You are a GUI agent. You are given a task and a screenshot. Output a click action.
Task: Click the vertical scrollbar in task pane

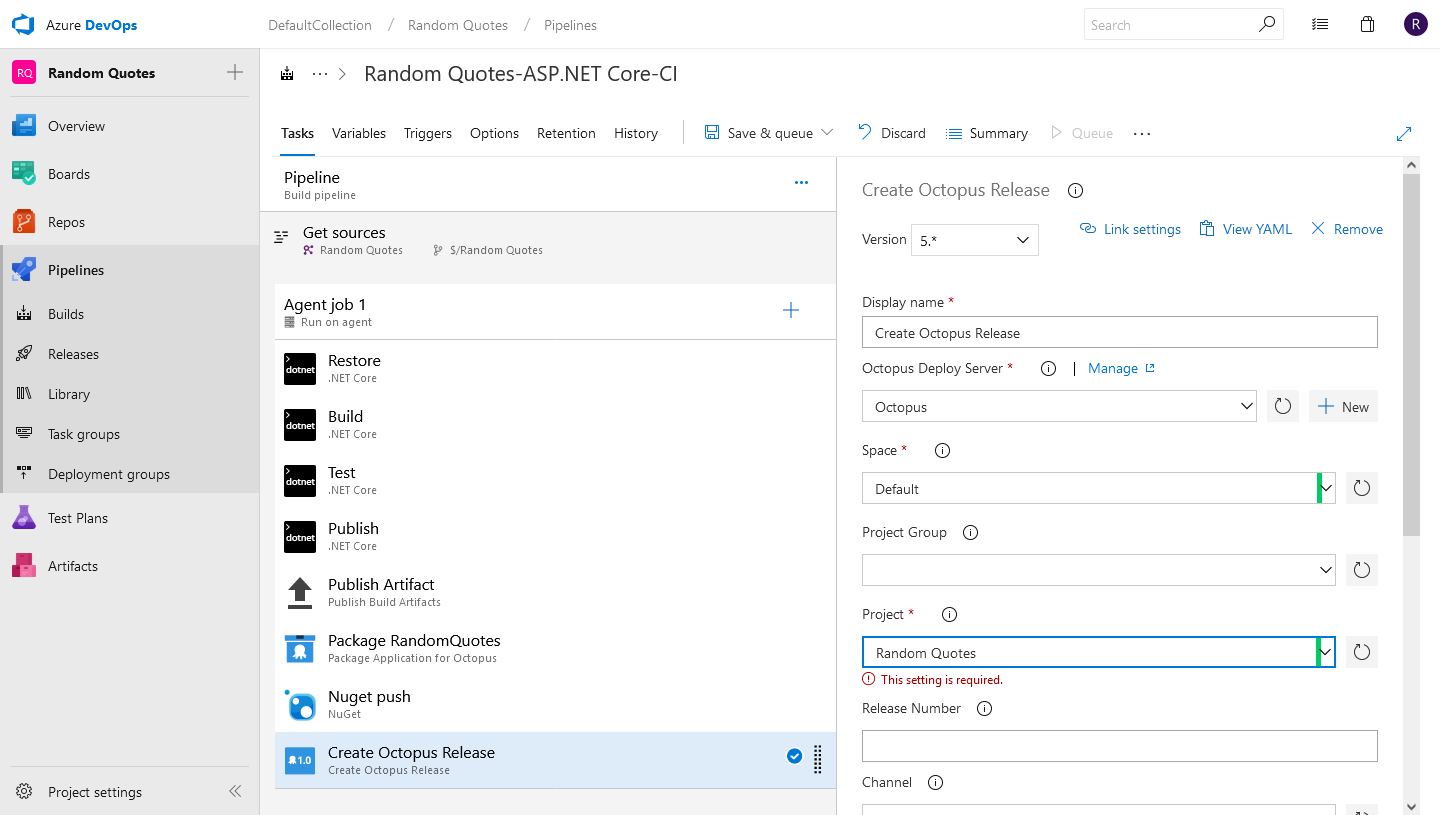pos(1411,355)
